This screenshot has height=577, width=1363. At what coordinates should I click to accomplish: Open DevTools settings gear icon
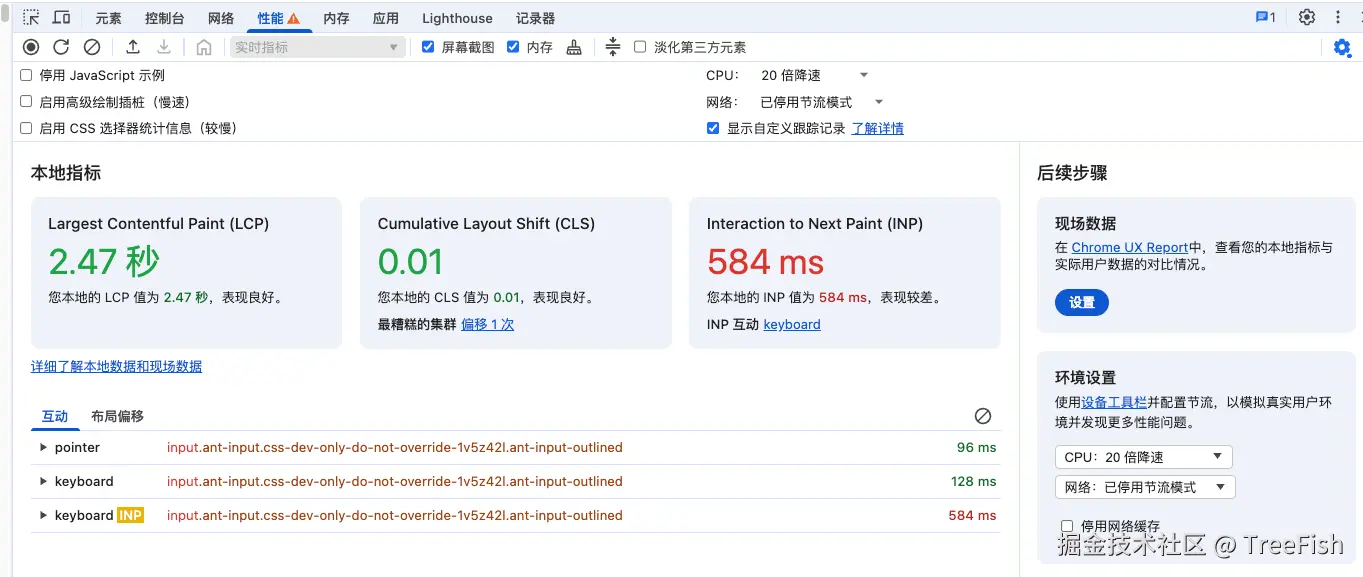(1307, 17)
